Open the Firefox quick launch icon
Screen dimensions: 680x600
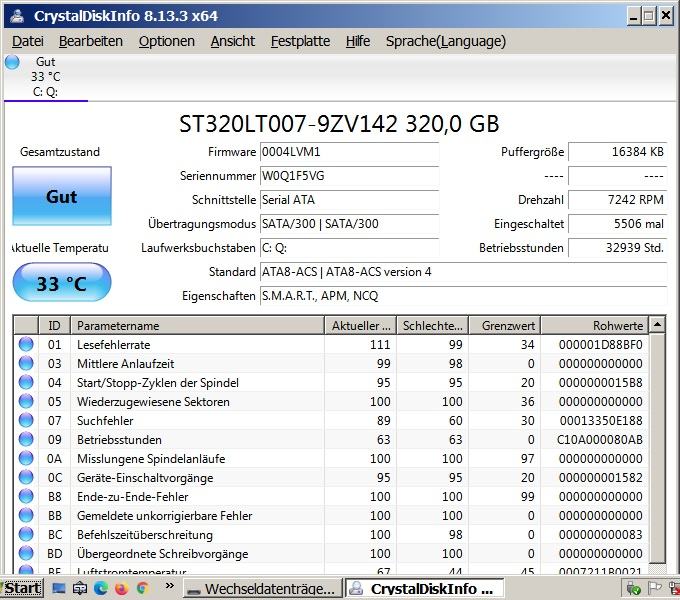121,588
